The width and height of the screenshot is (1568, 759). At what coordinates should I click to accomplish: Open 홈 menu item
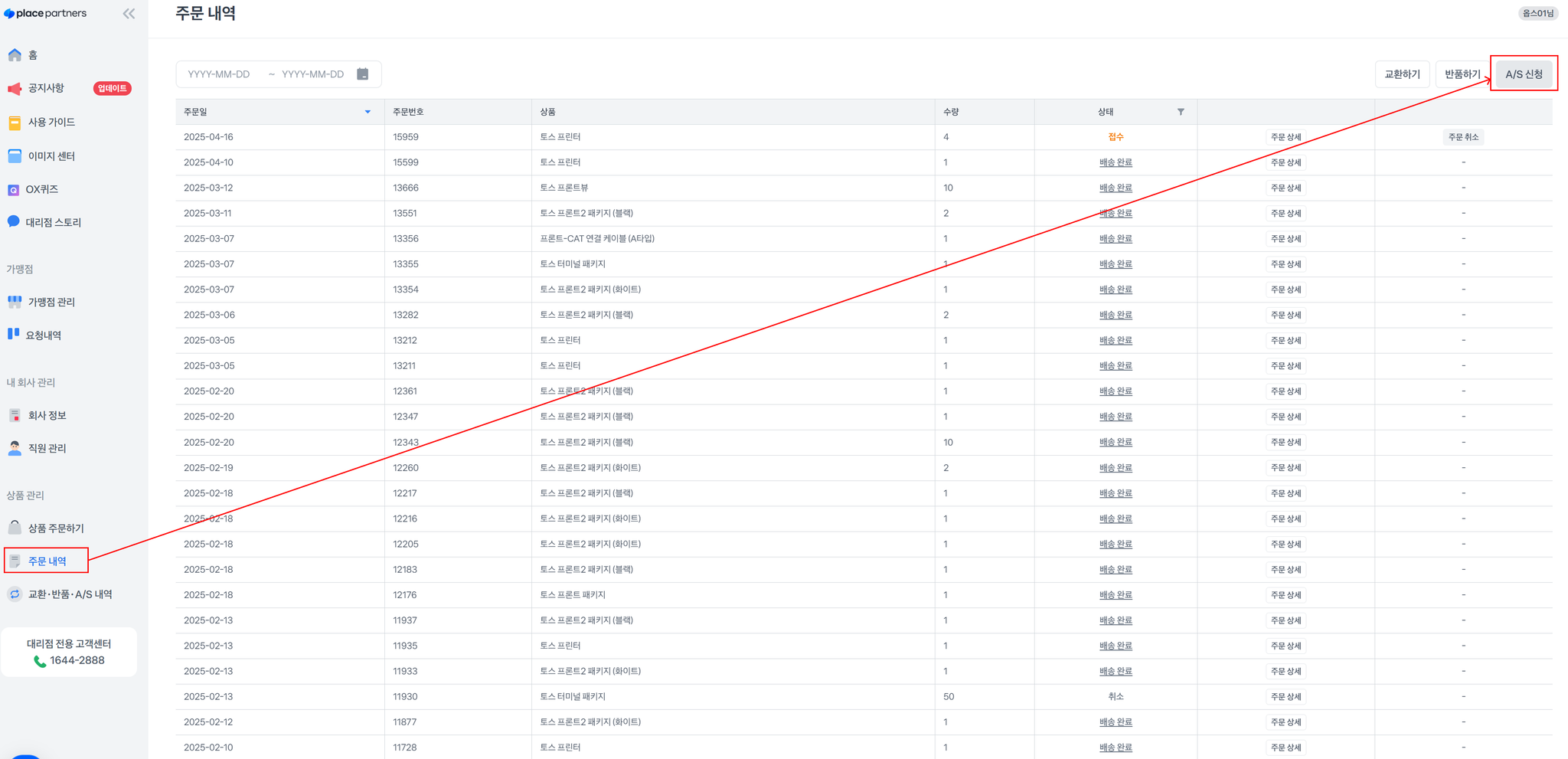pyautogui.click(x=33, y=55)
